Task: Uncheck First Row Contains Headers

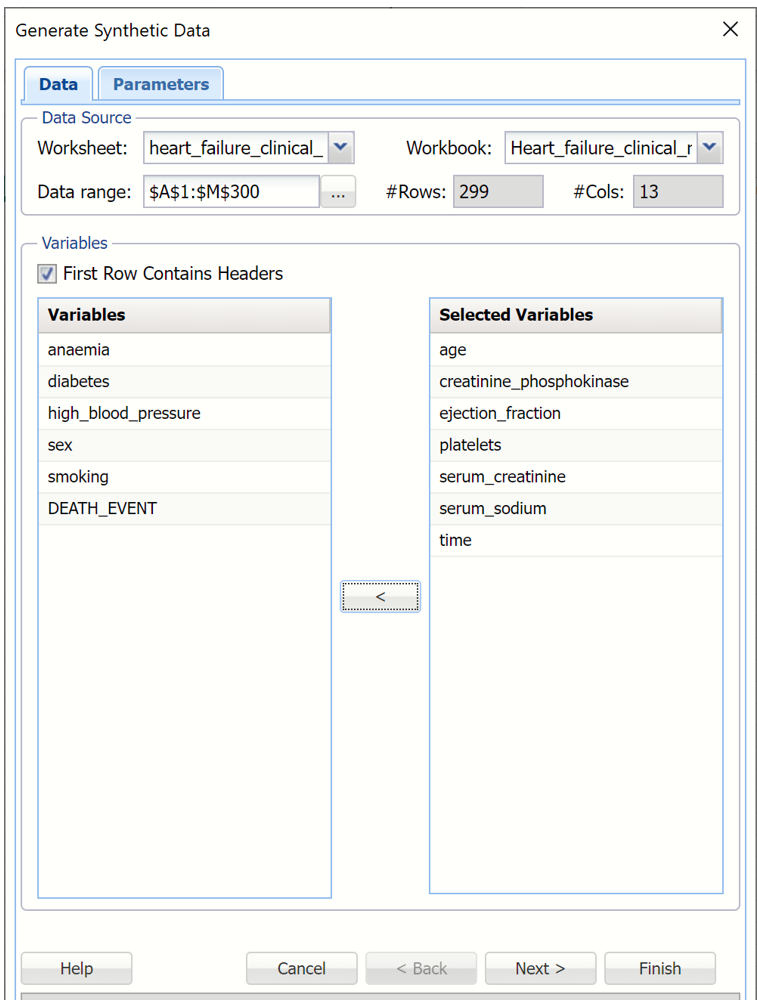Action: [47, 273]
